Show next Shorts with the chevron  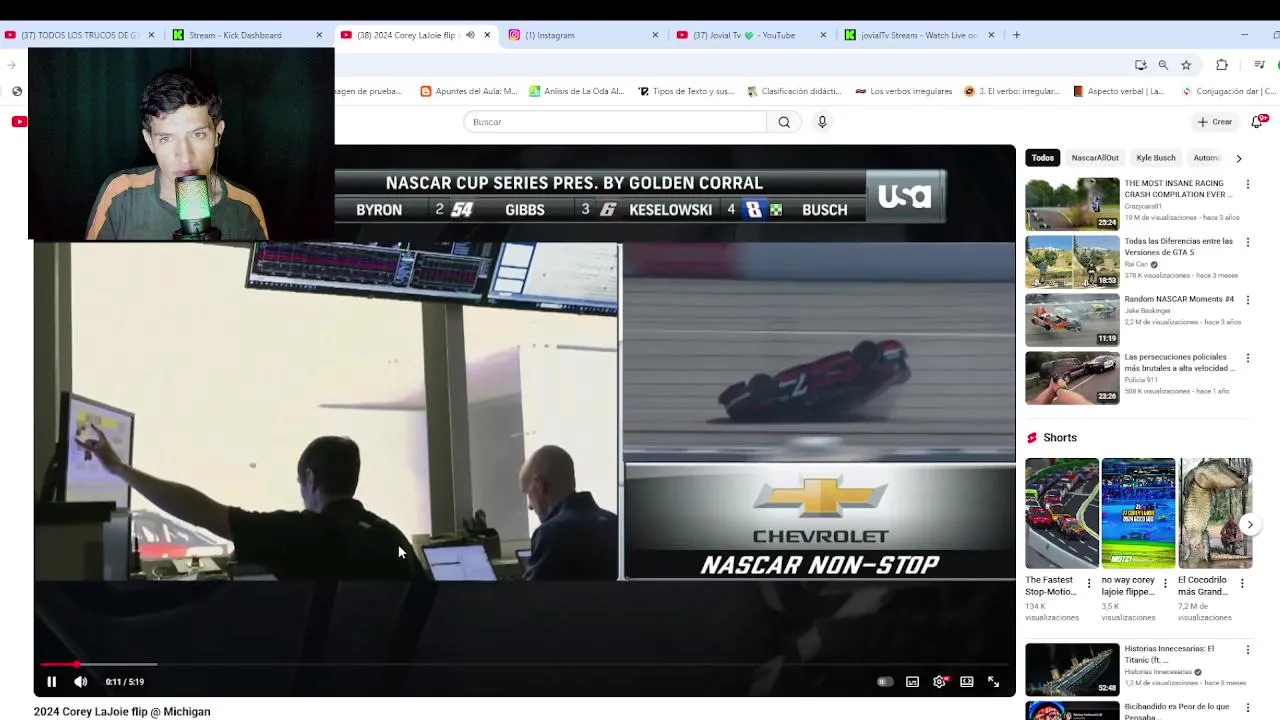coord(1249,524)
